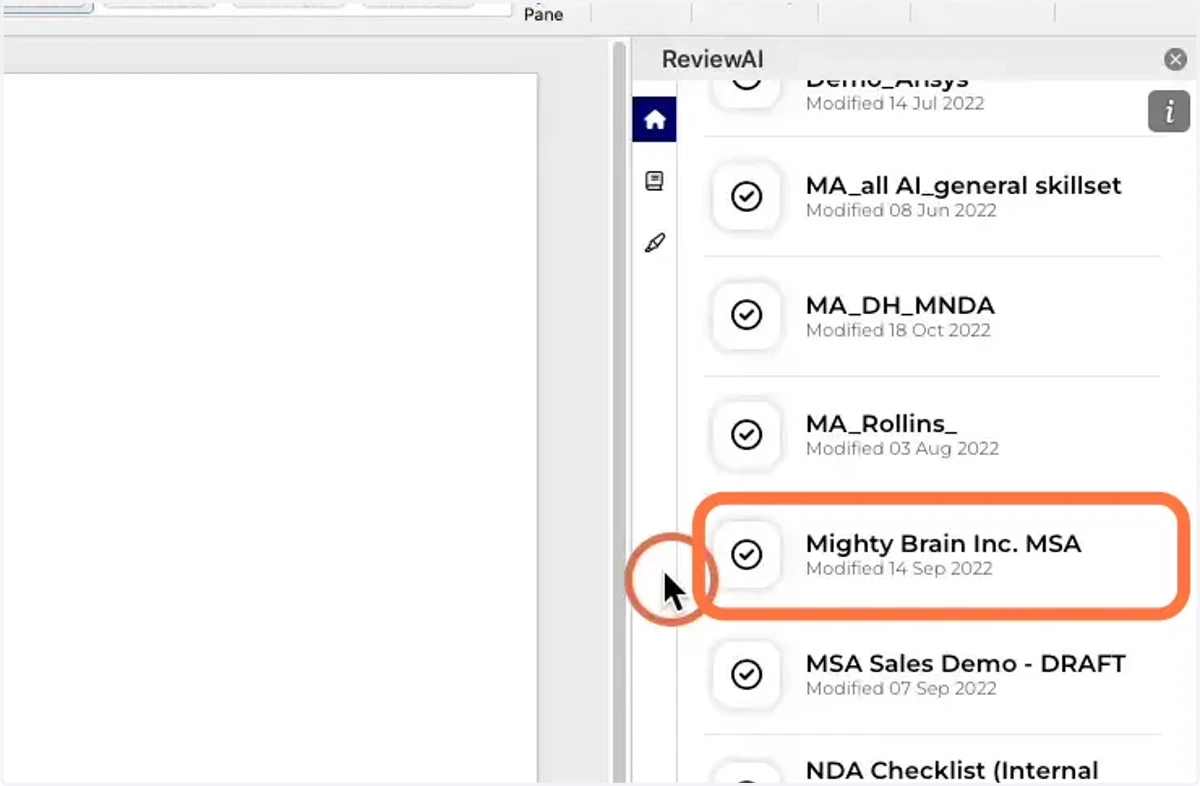Click the Pane ribbon label
Viewport: 1200px width, 786px height.
click(x=543, y=14)
